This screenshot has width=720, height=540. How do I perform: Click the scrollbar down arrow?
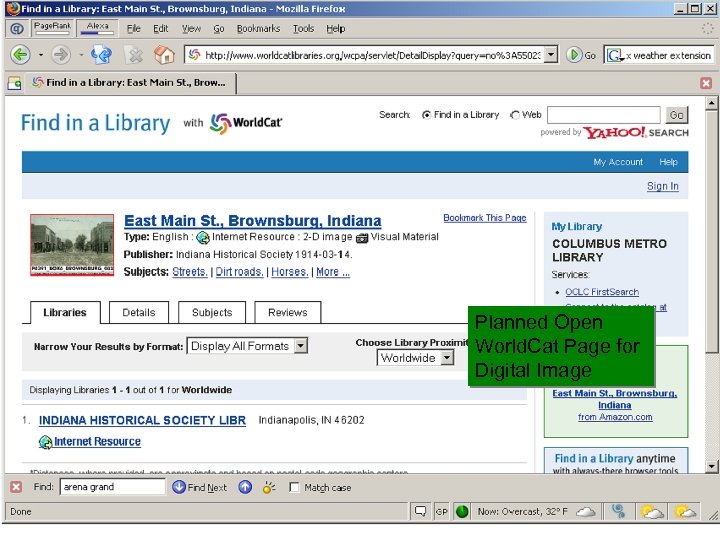coord(711,467)
